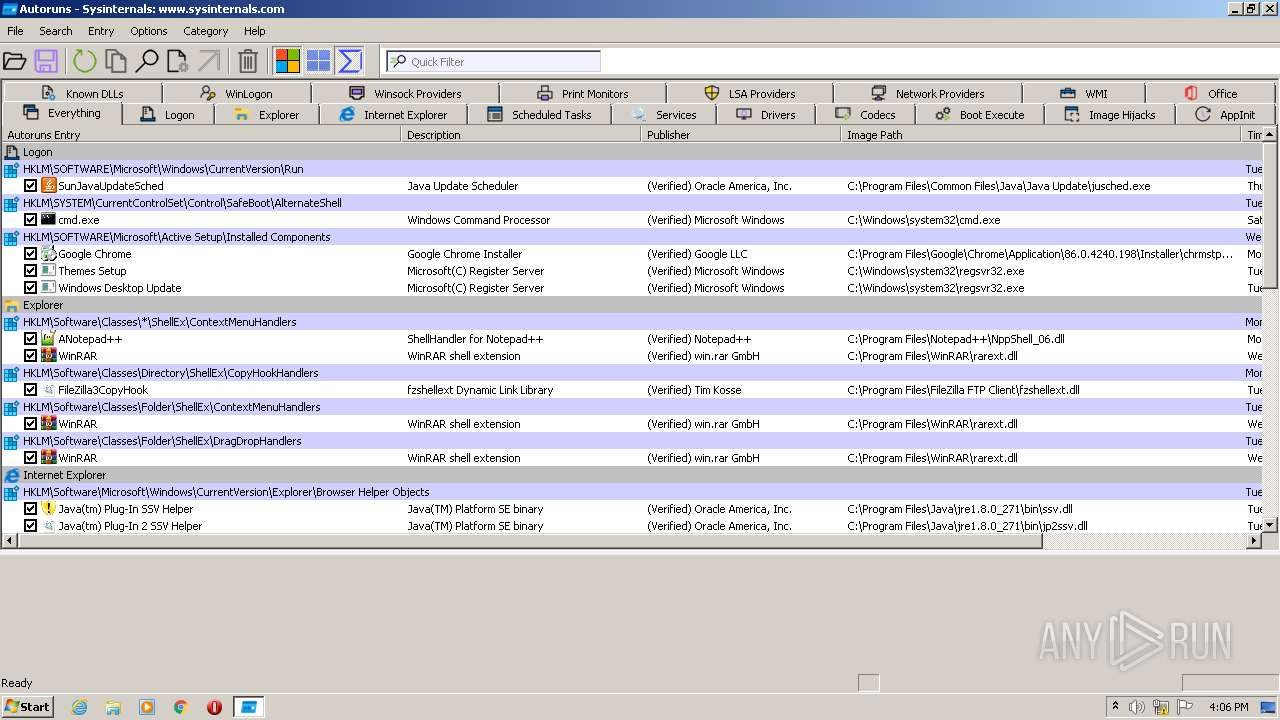The width and height of the screenshot is (1280, 720).
Task: Click the green Refresh toolbar icon
Action: click(84, 62)
